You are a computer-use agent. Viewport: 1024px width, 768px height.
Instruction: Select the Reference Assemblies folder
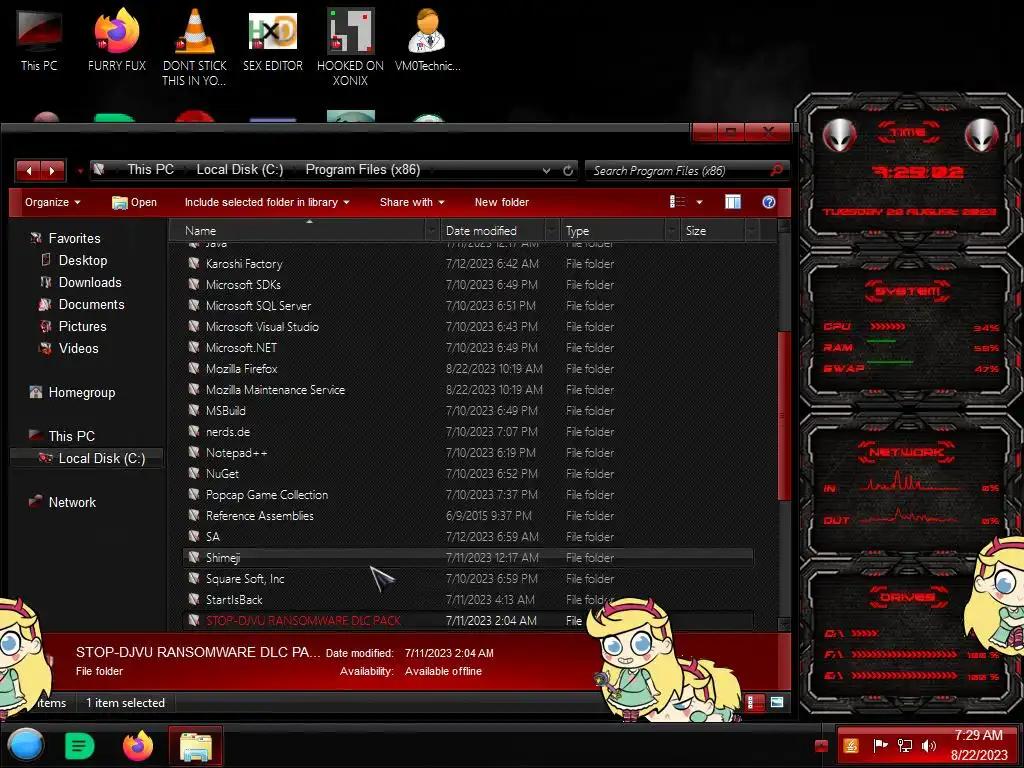click(x=259, y=515)
